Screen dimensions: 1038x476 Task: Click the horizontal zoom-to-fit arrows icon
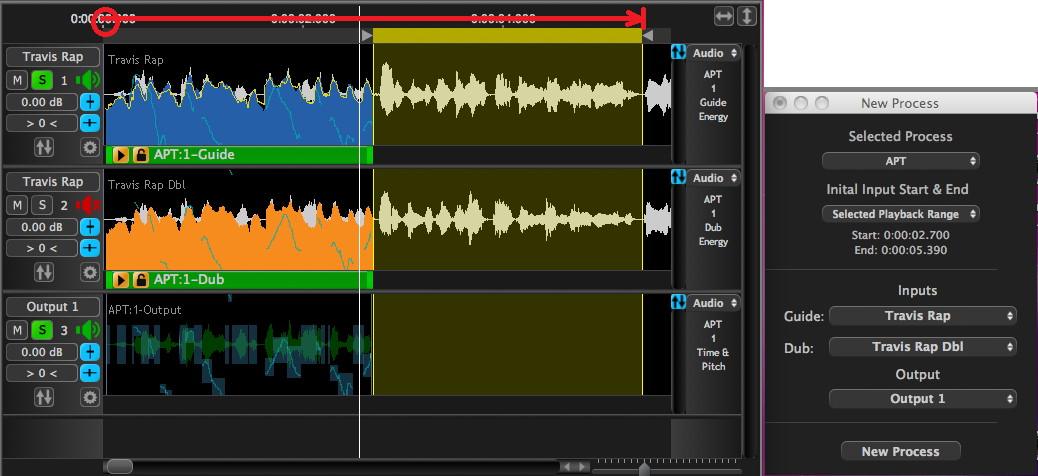724,16
